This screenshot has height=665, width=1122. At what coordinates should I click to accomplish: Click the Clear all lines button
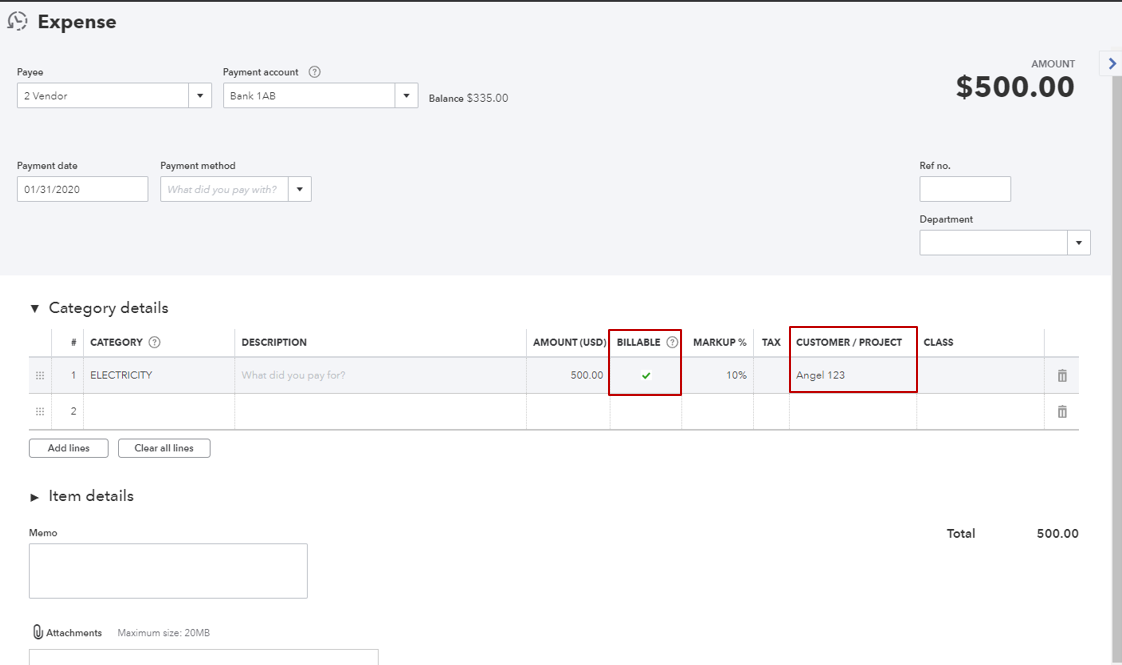pyautogui.click(x=163, y=448)
